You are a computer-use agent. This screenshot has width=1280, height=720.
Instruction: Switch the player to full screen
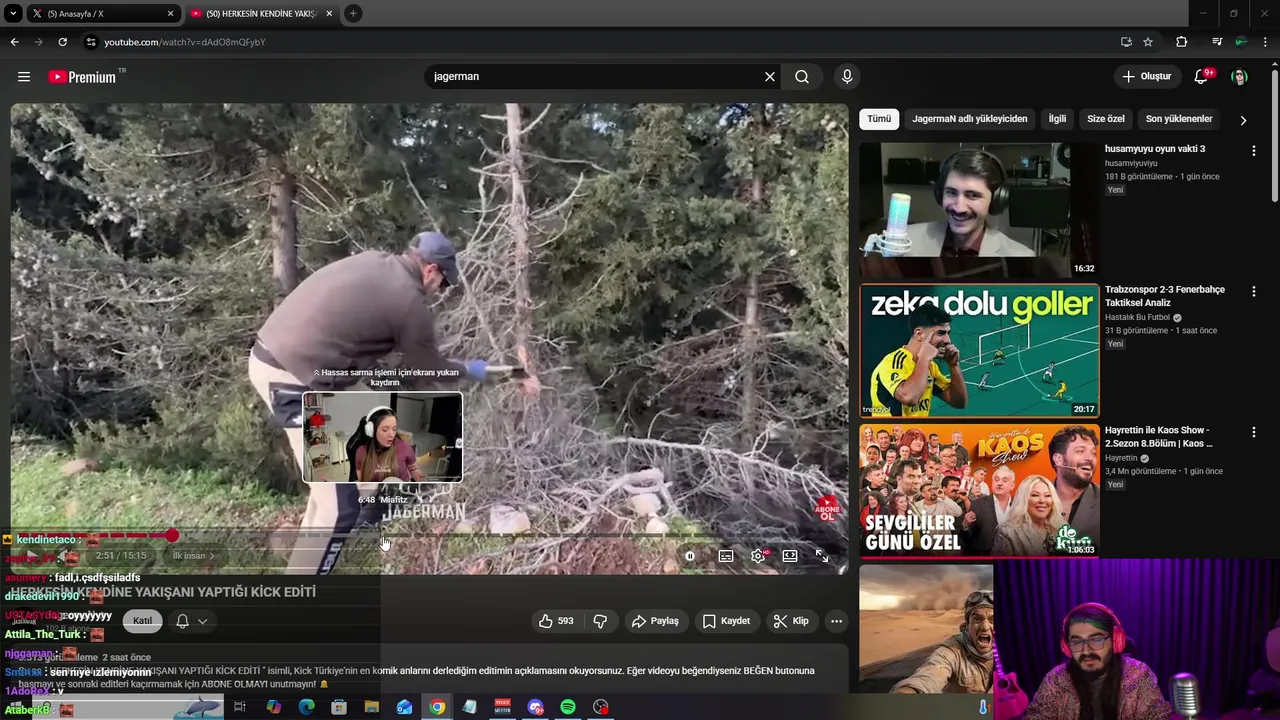(x=822, y=556)
